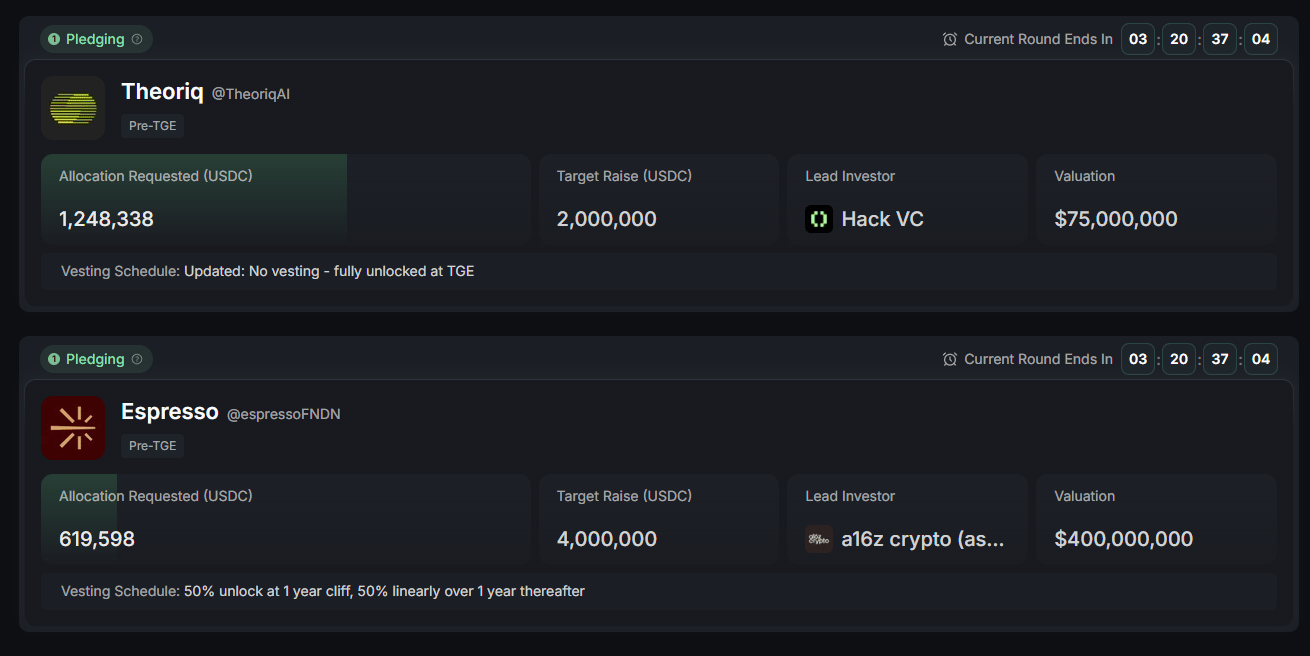Click the Hack VC investor logo
The width and height of the screenshot is (1310, 656).
click(819, 219)
